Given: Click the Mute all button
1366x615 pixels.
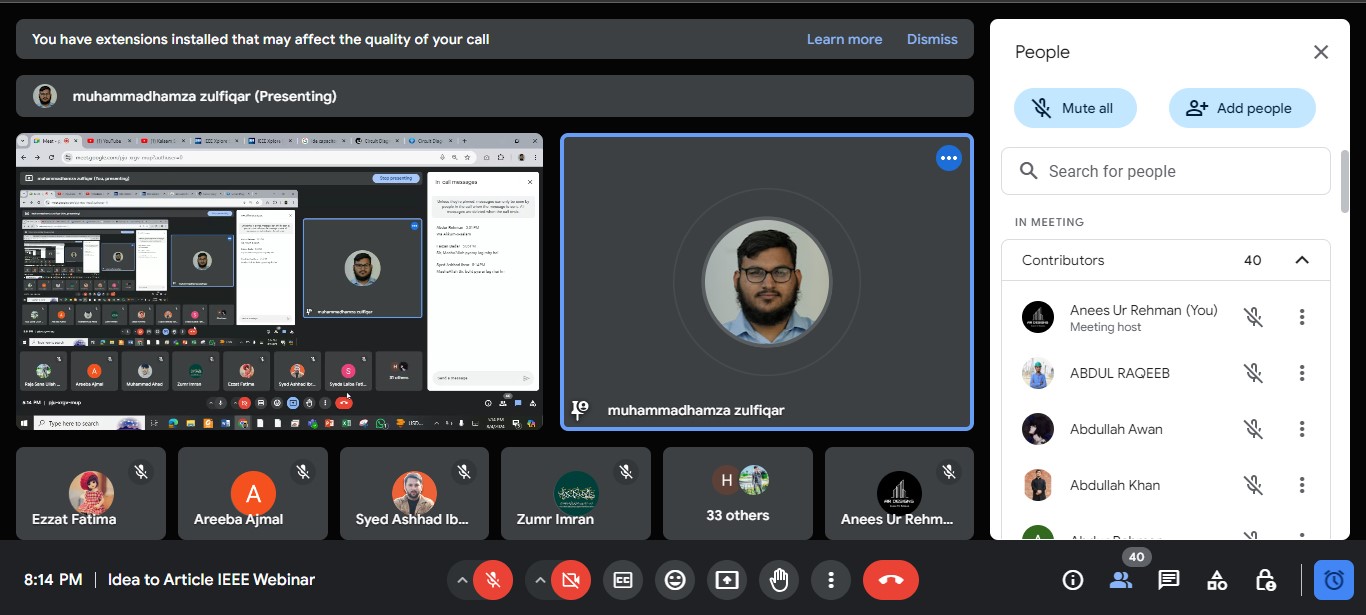Looking at the screenshot, I should pos(1075,108).
